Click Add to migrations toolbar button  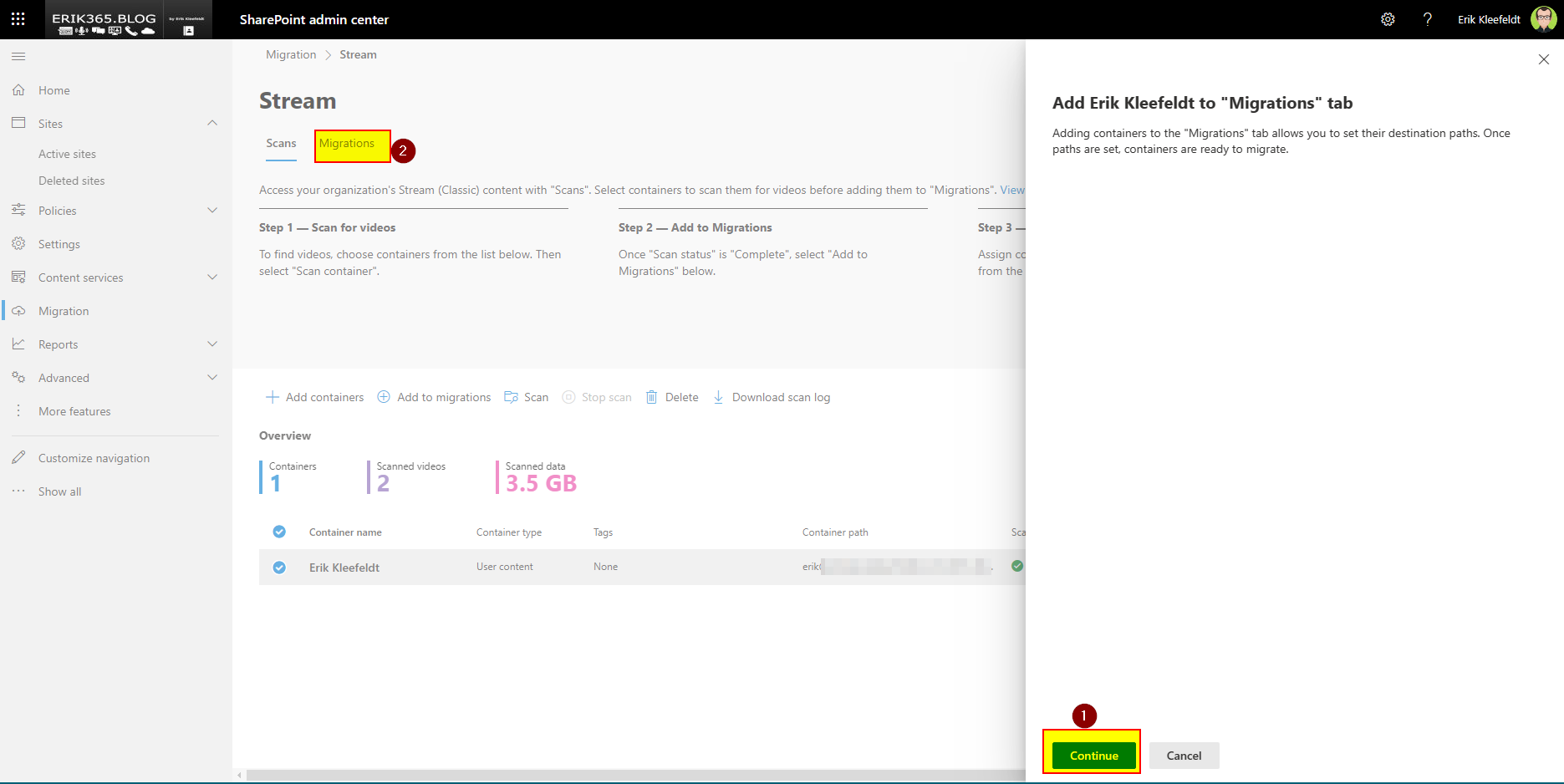[x=434, y=397]
